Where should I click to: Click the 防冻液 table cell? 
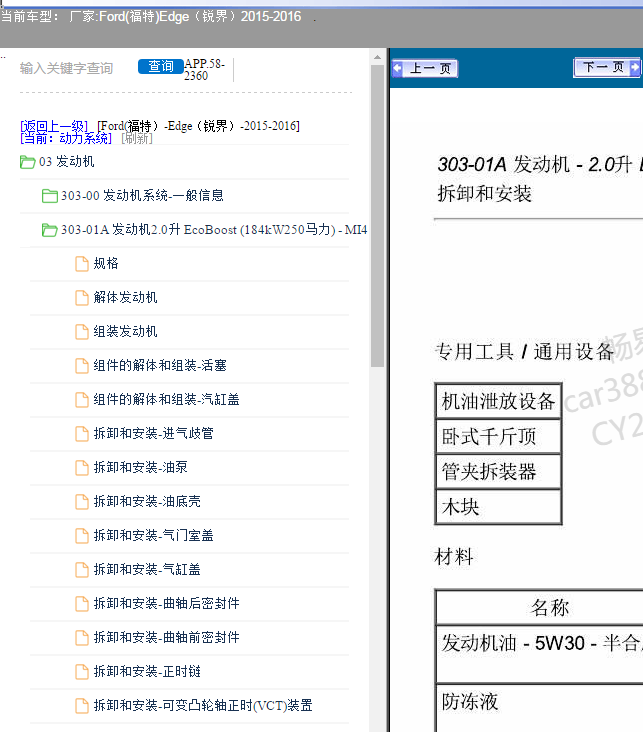point(539,709)
